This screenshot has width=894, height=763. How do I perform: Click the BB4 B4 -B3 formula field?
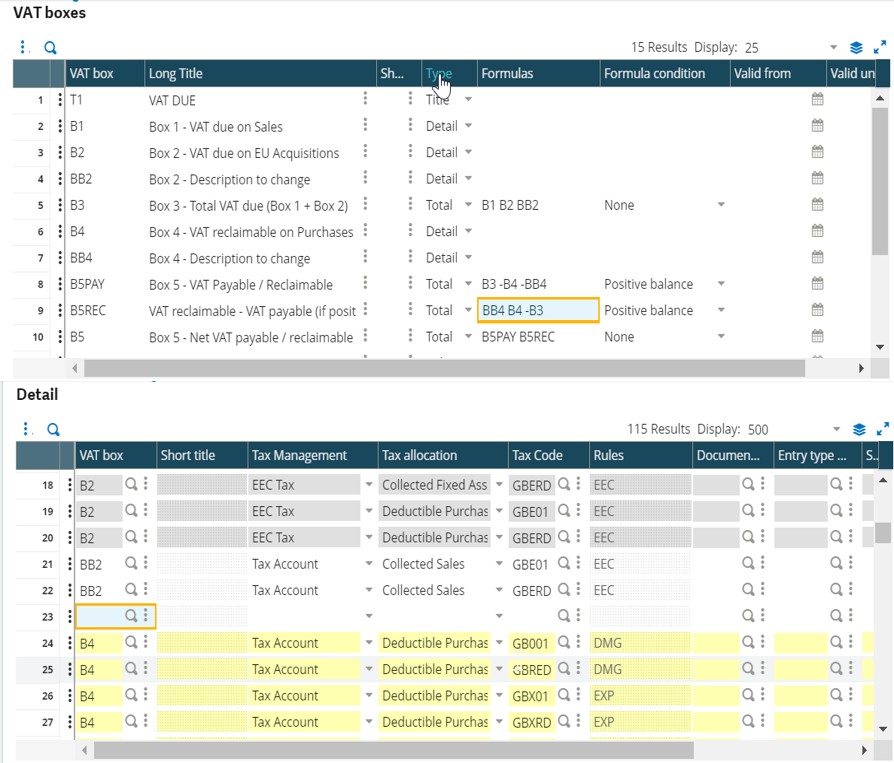tap(538, 310)
